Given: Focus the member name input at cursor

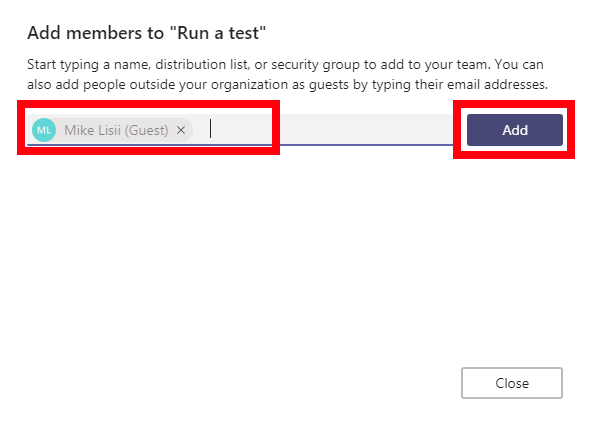Looking at the screenshot, I should (x=240, y=129).
